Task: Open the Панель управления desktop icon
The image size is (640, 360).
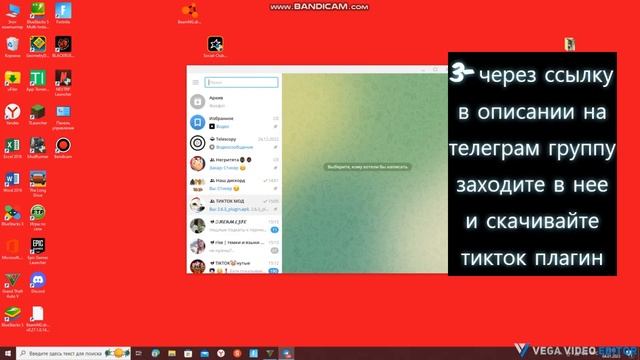Action: pos(63,117)
